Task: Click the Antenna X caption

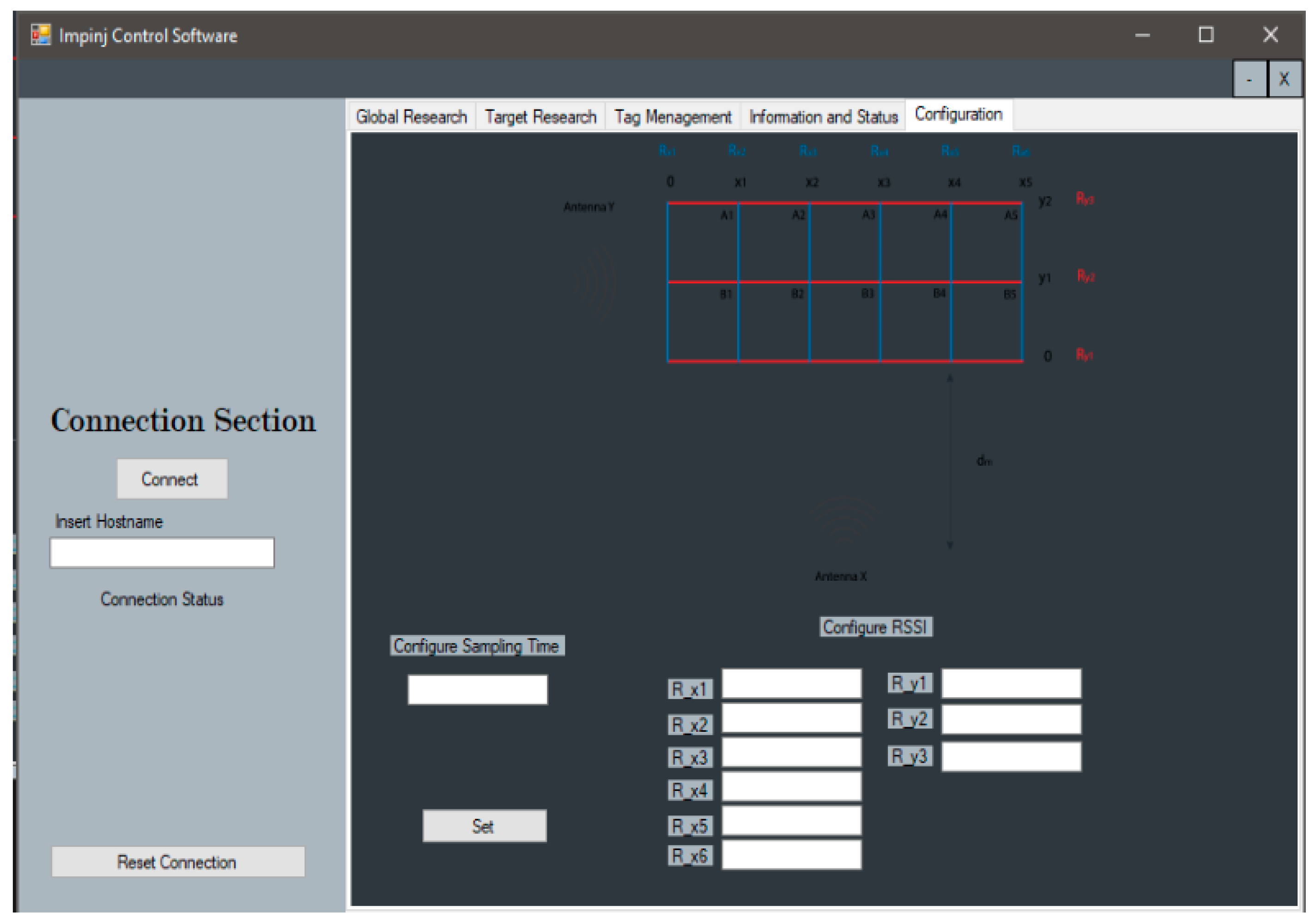Action: pos(841,576)
